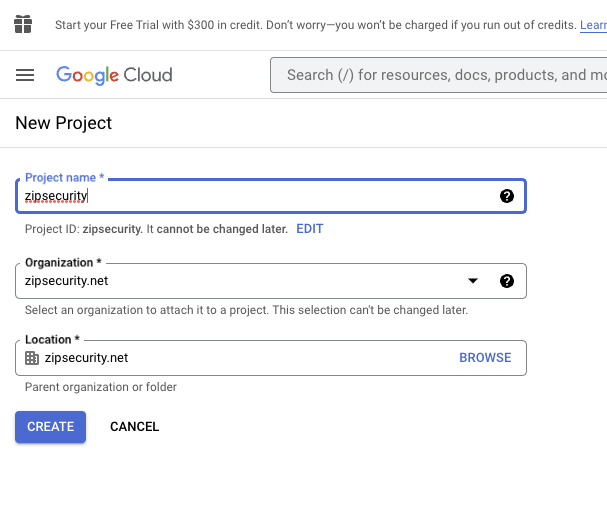The height and width of the screenshot is (506, 607).
Task: Follow the Learn more link in banner
Action: (x=592, y=25)
